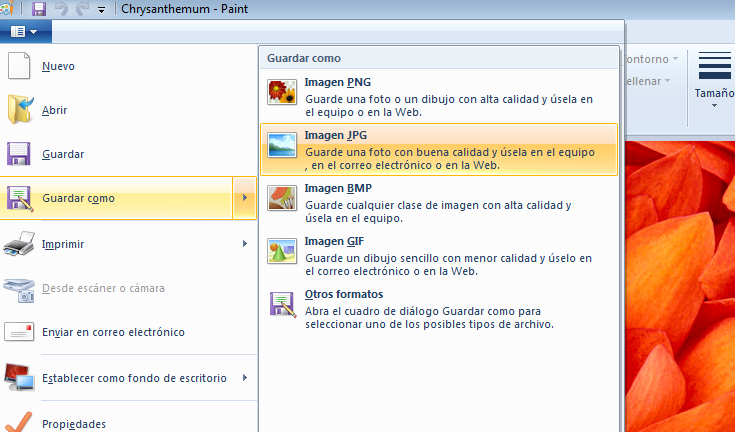Viewport: 735px width, 432px height.
Task: Click the Nuevo blank page icon
Action: (20, 66)
